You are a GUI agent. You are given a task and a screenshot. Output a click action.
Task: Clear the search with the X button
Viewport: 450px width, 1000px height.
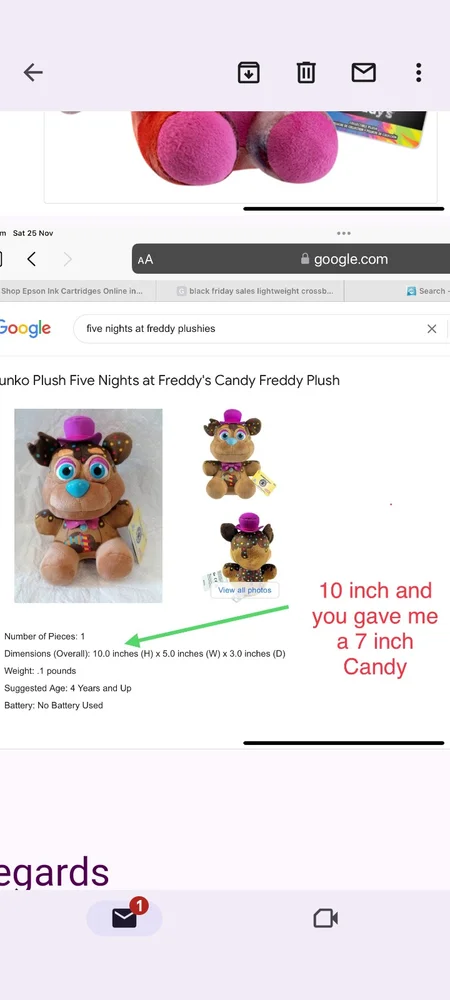[x=432, y=329]
